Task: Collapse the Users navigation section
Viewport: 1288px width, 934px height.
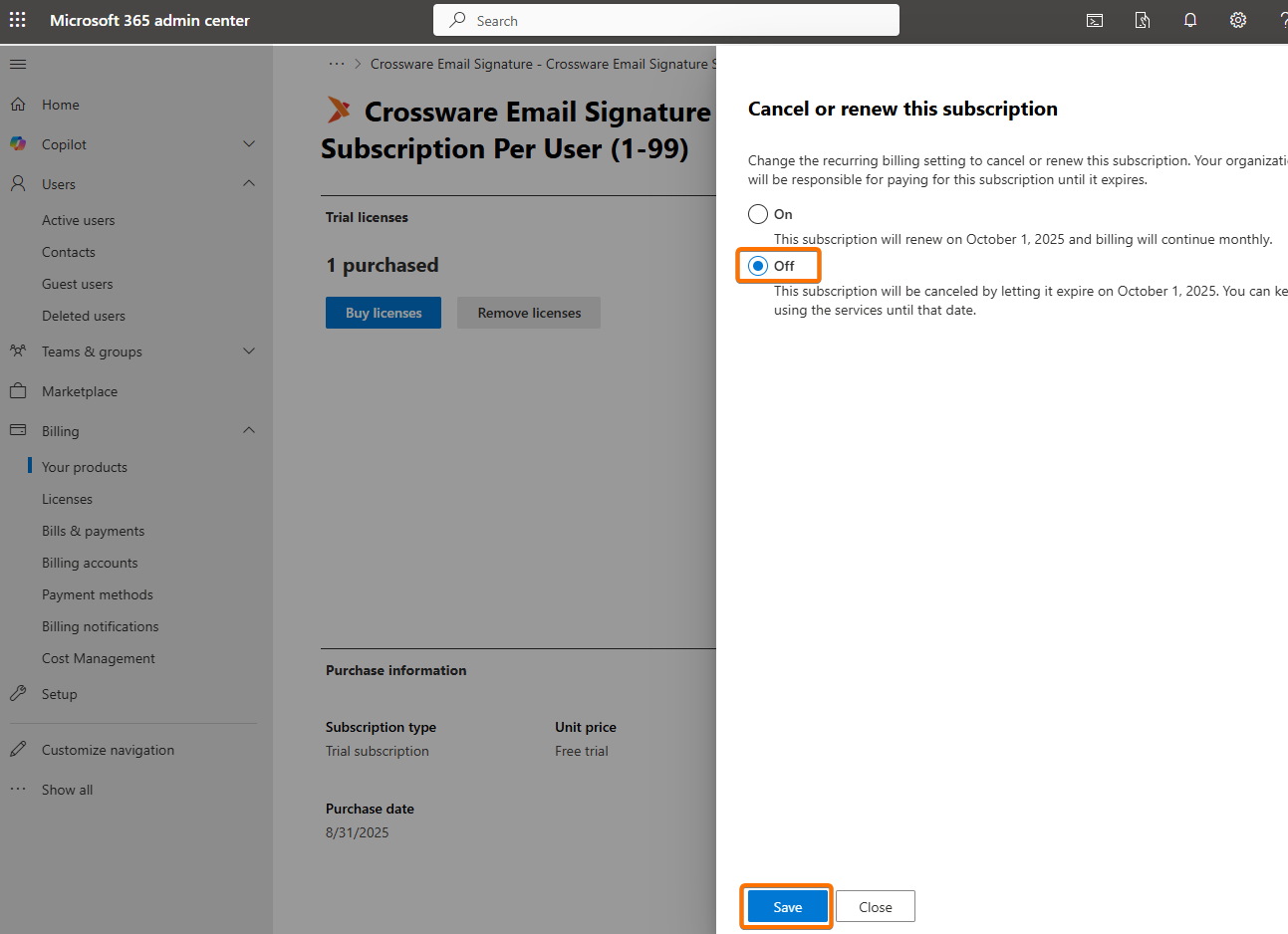Action: coord(249,184)
